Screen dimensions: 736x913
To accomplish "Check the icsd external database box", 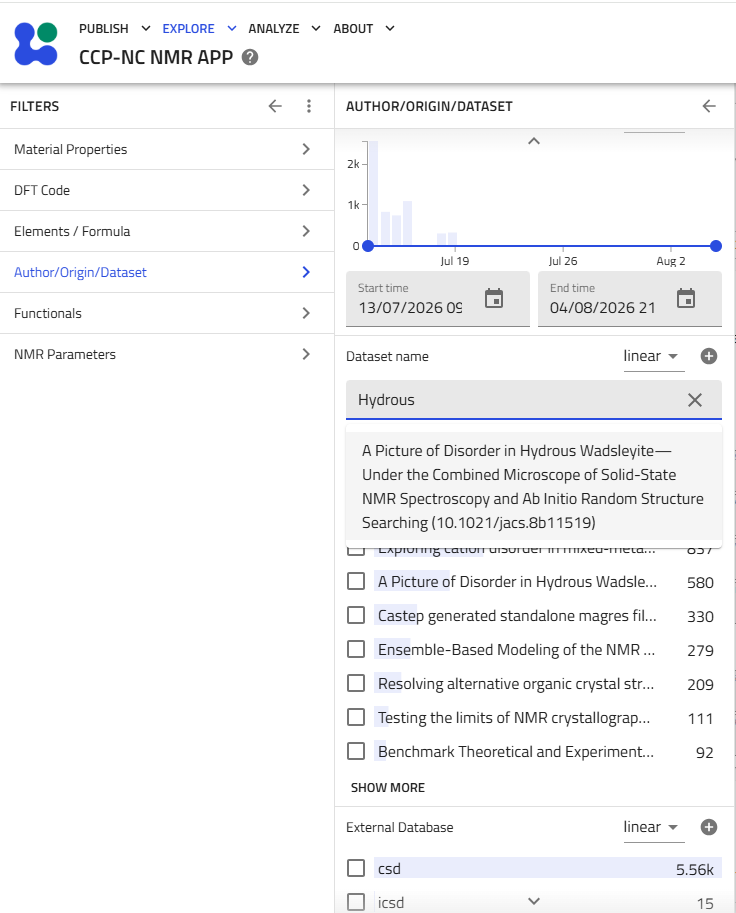I will [x=356, y=902].
